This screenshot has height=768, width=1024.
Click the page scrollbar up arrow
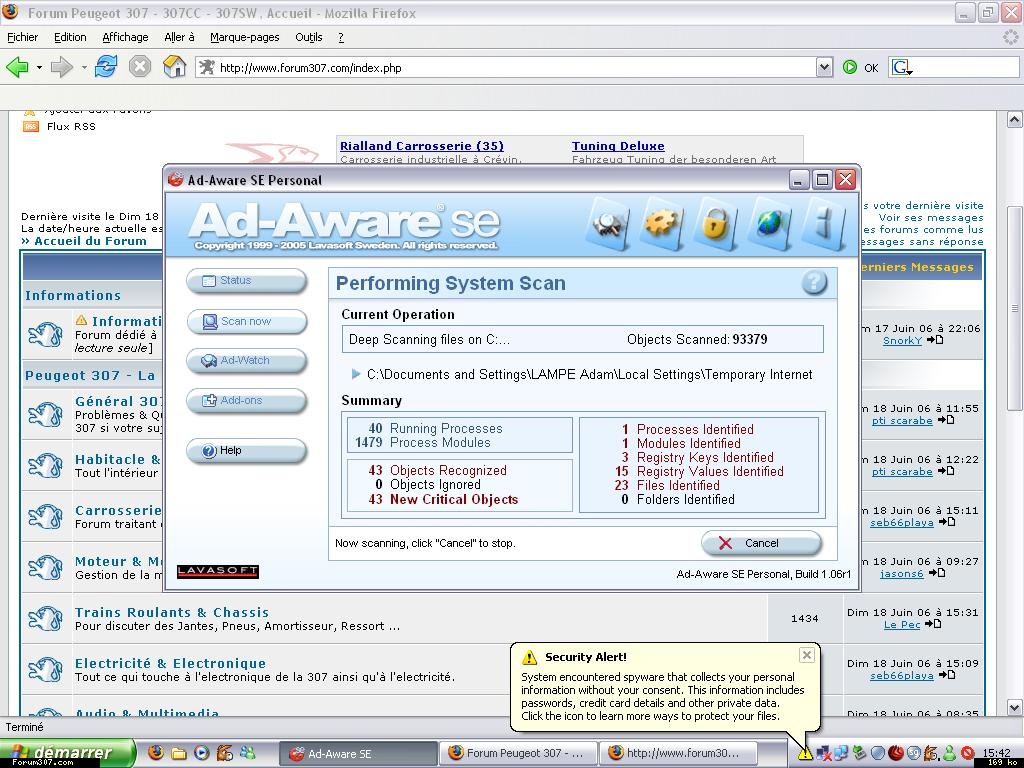(1014, 120)
